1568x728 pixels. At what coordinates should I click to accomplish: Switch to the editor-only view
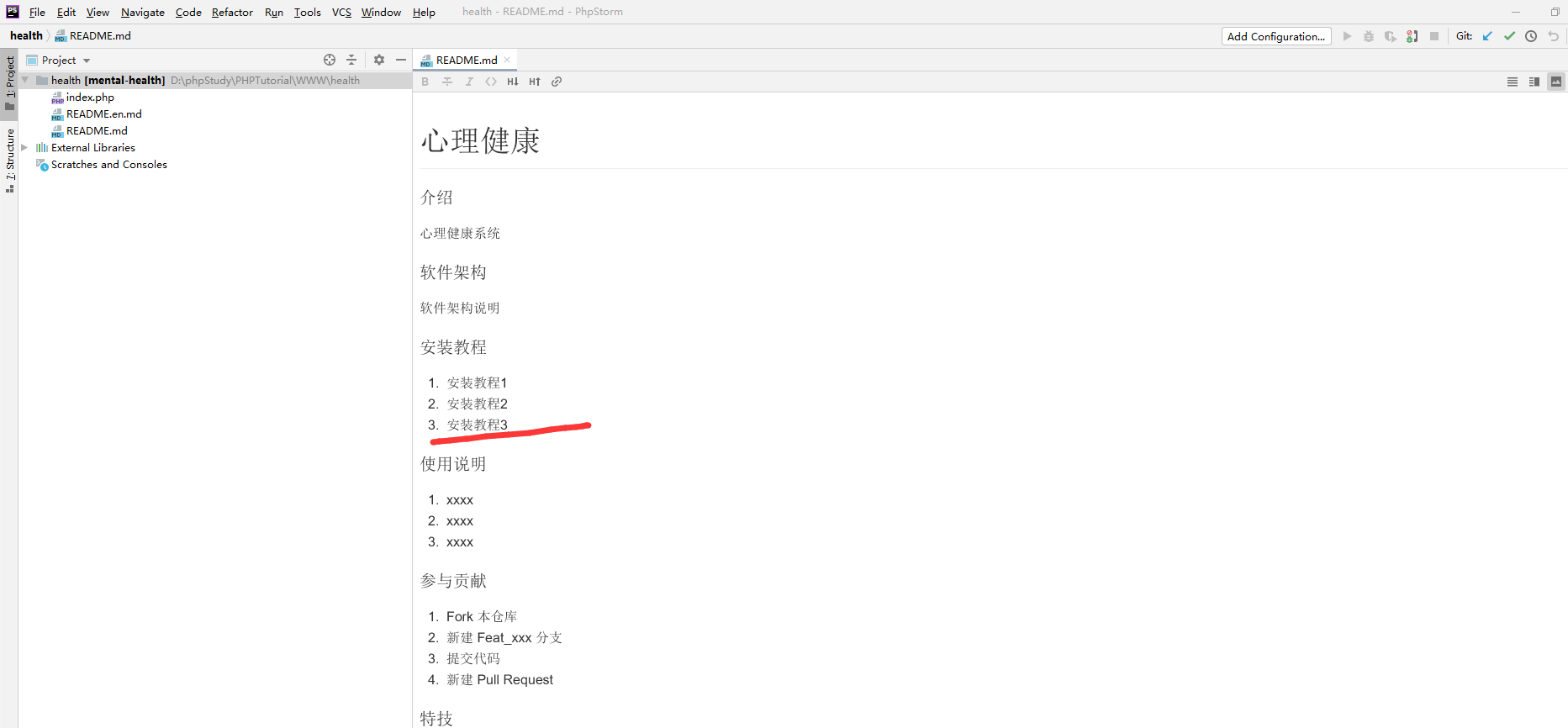point(1513,82)
